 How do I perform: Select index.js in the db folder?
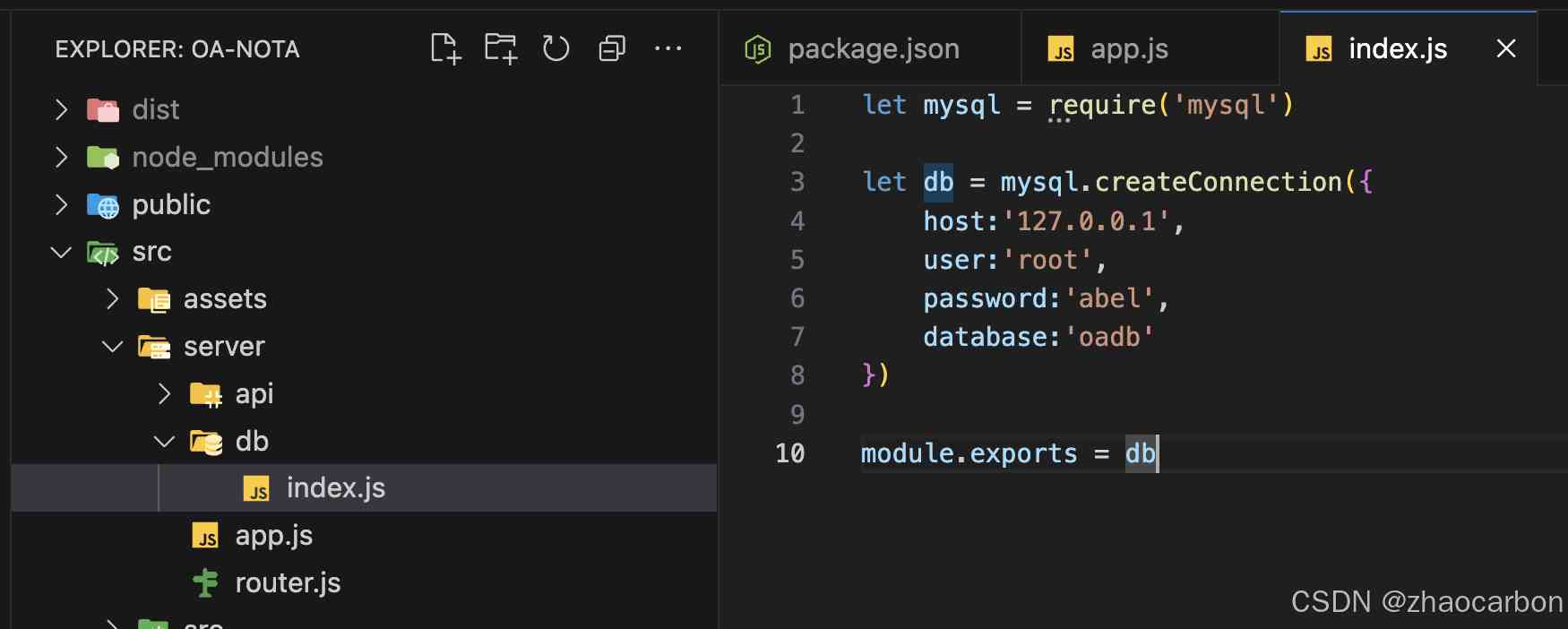point(335,488)
